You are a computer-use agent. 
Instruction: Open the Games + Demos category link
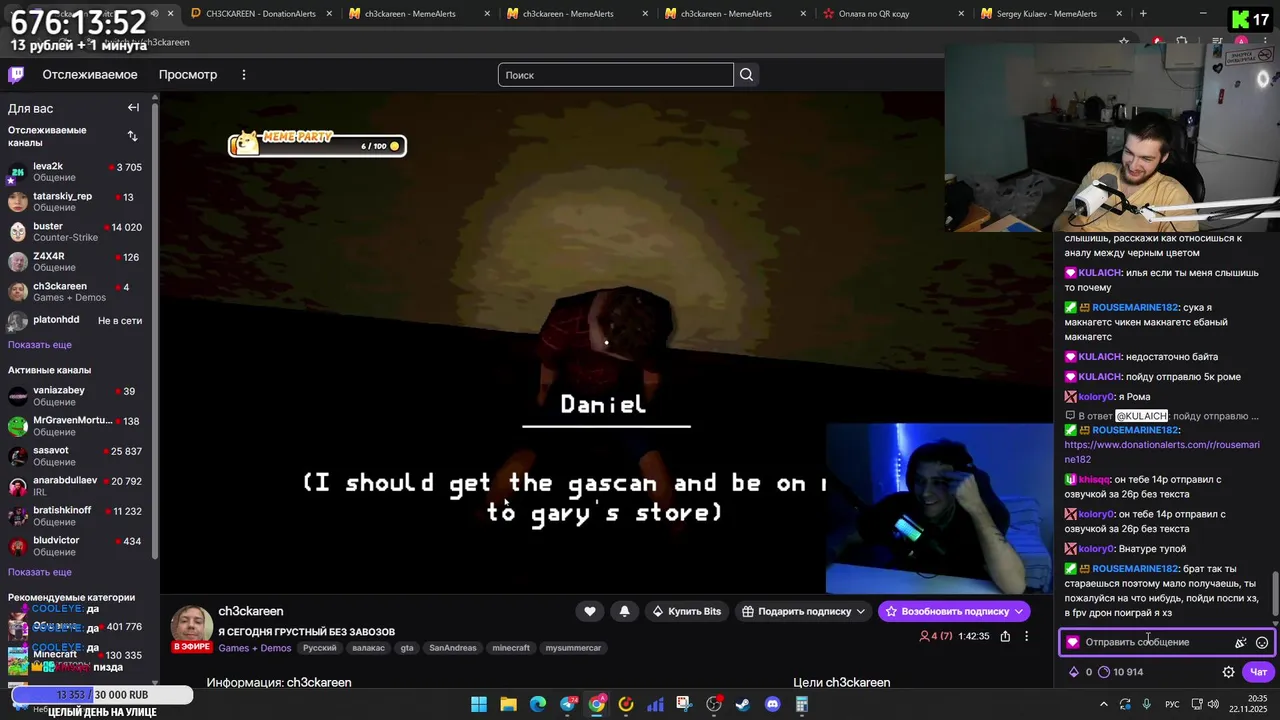[254, 648]
